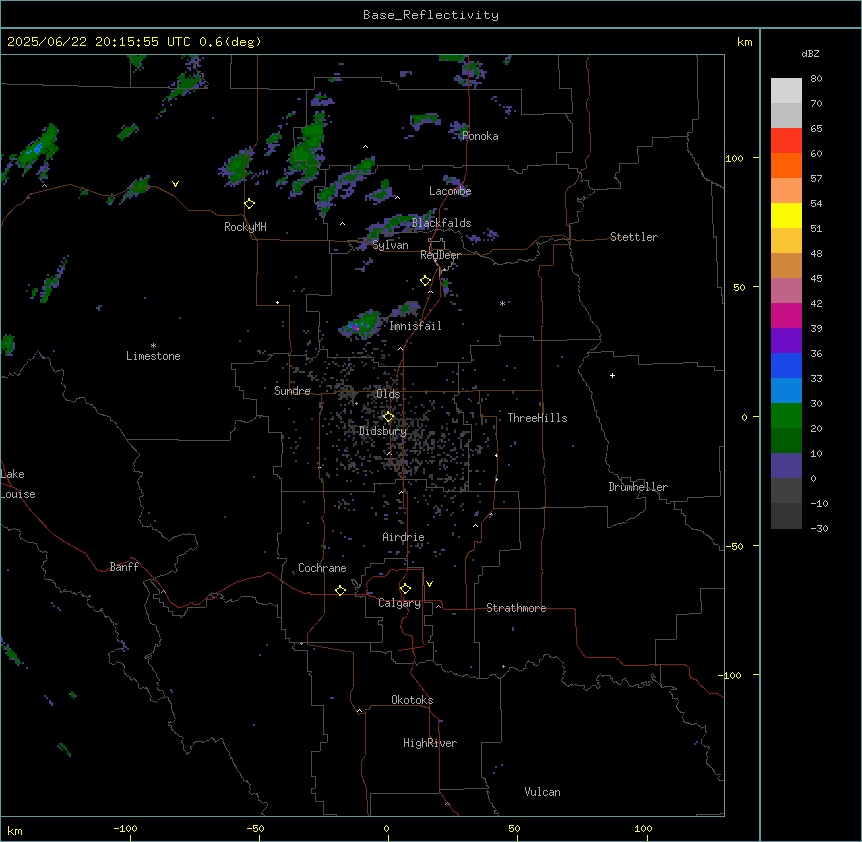Viewport: 862px width, 842px height.
Task: Select the yellow V marker east of Calgary
Action: tap(429, 584)
